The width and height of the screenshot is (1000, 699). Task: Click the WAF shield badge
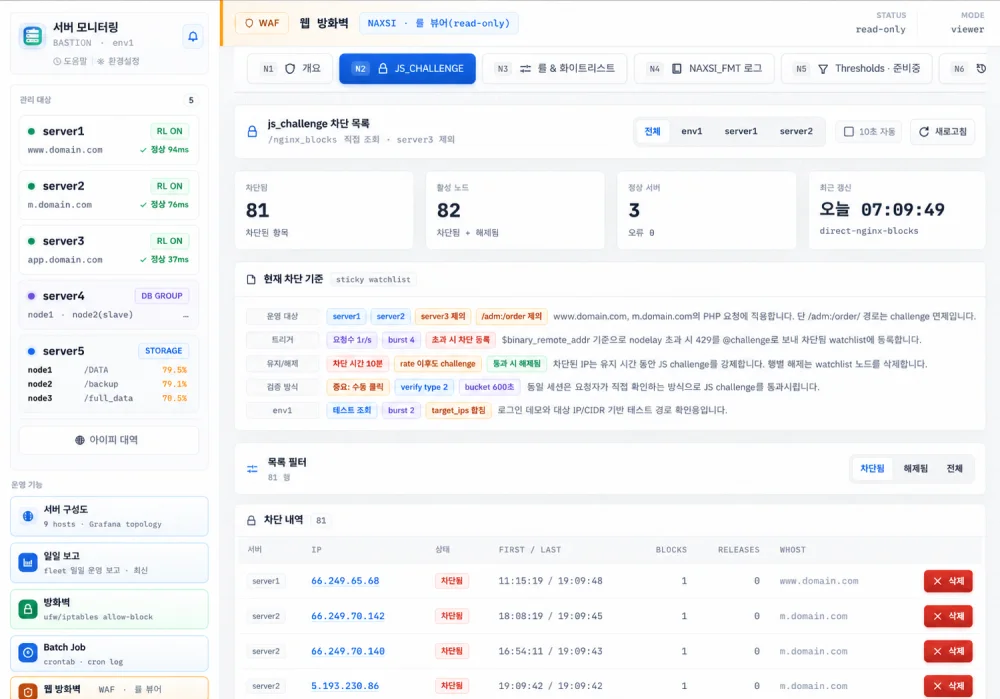(x=261, y=23)
